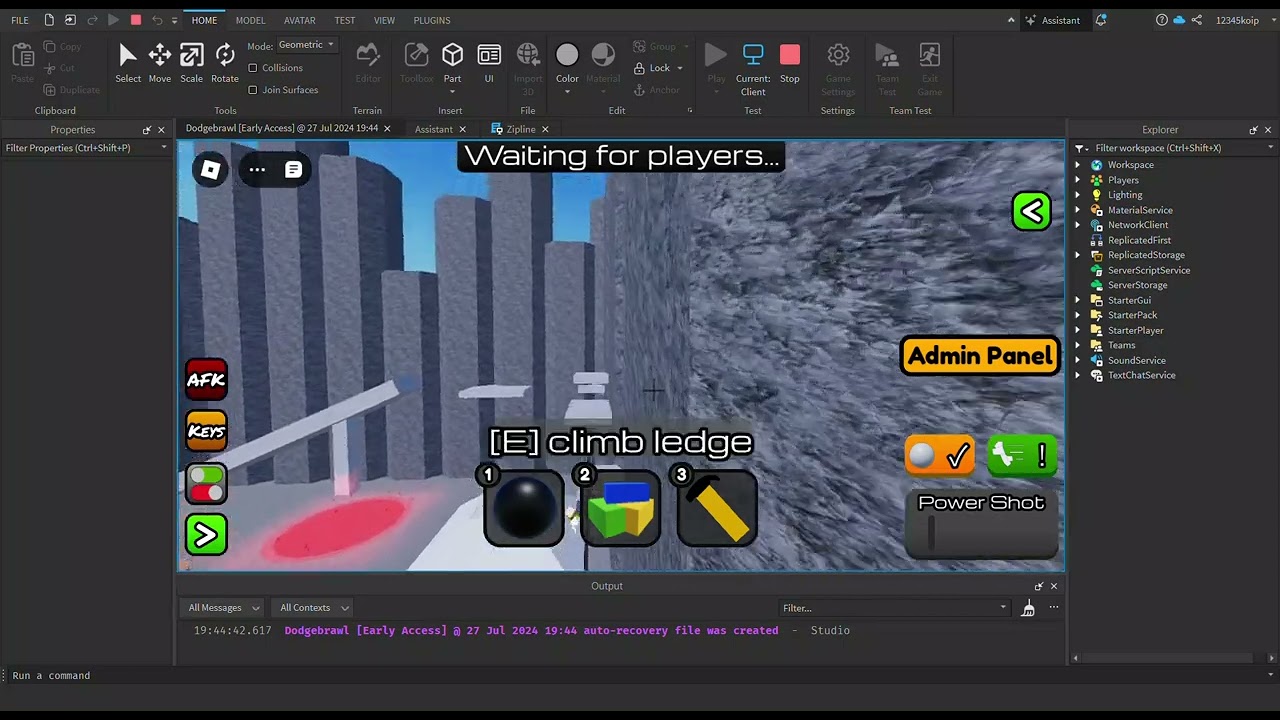The height and width of the screenshot is (720, 1280).
Task: Expand the StarterGui node arrow
Action: pyautogui.click(x=1079, y=300)
